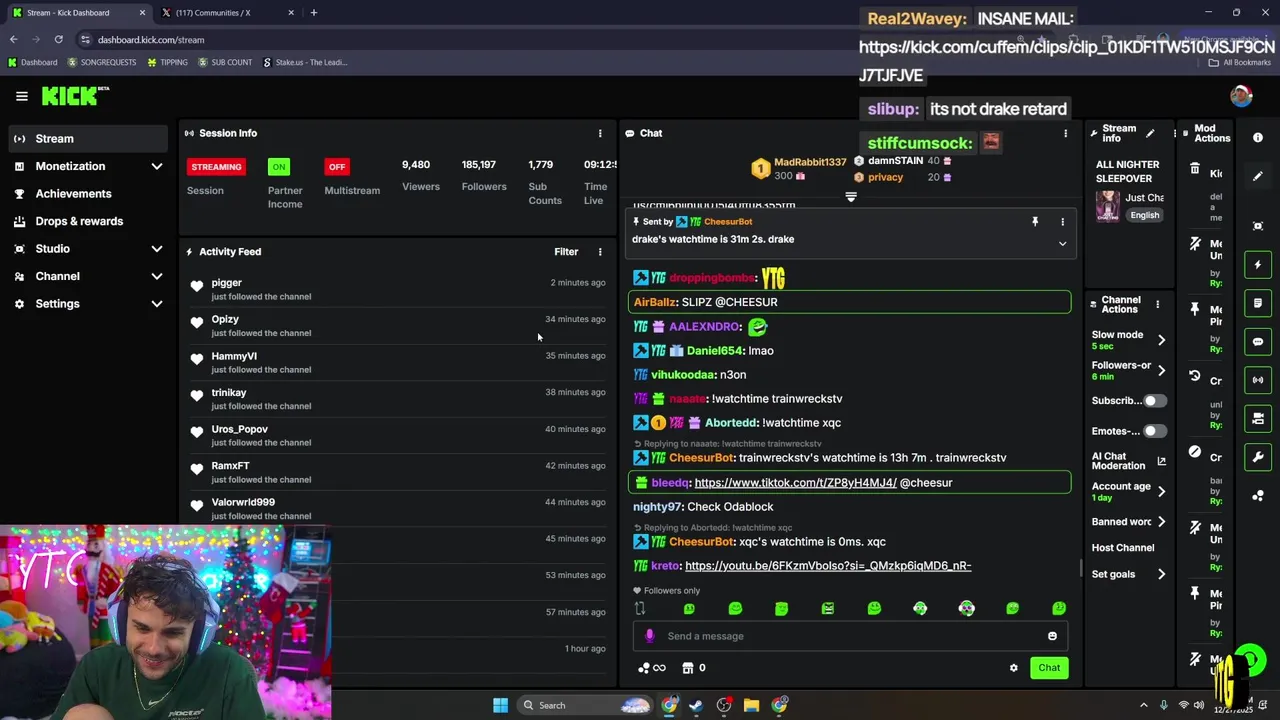Open the youtu.be link from kreto
1280x720 pixels.
[828, 566]
